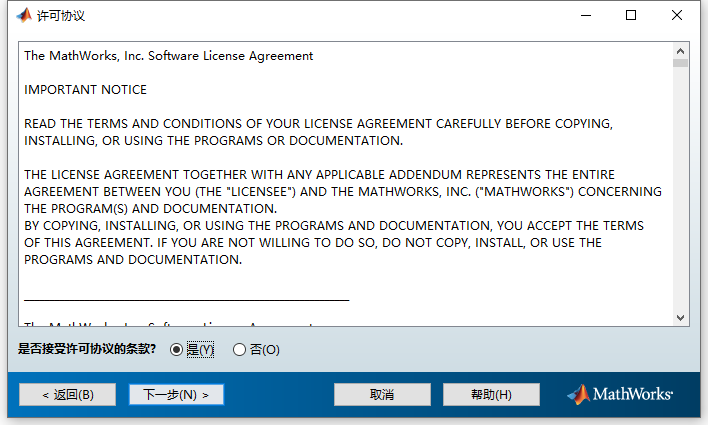Image resolution: width=708 pixels, height=425 pixels.
Task: Click the scrollbar up arrow of license text
Action: [x=680, y=51]
